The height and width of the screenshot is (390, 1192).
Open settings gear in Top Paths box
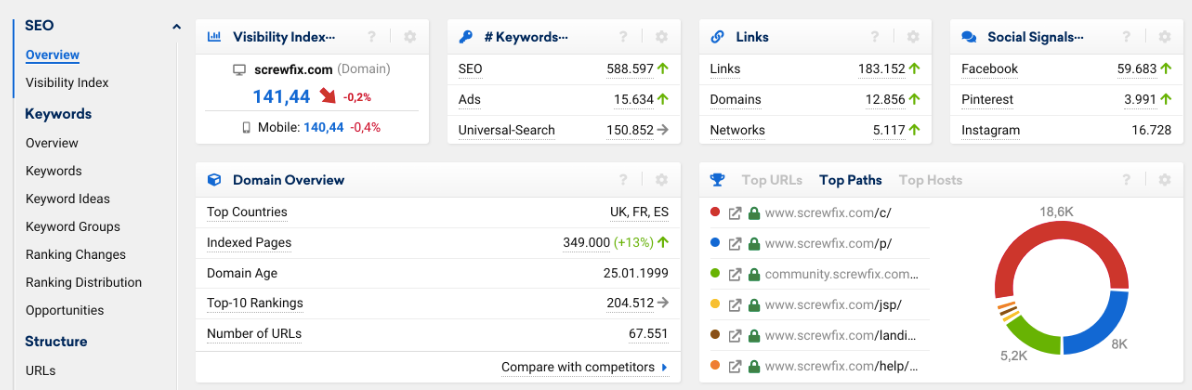[1165, 180]
